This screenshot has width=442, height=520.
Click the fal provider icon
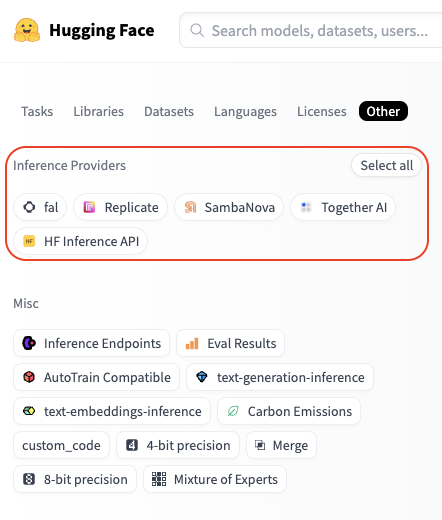(x=29, y=207)
